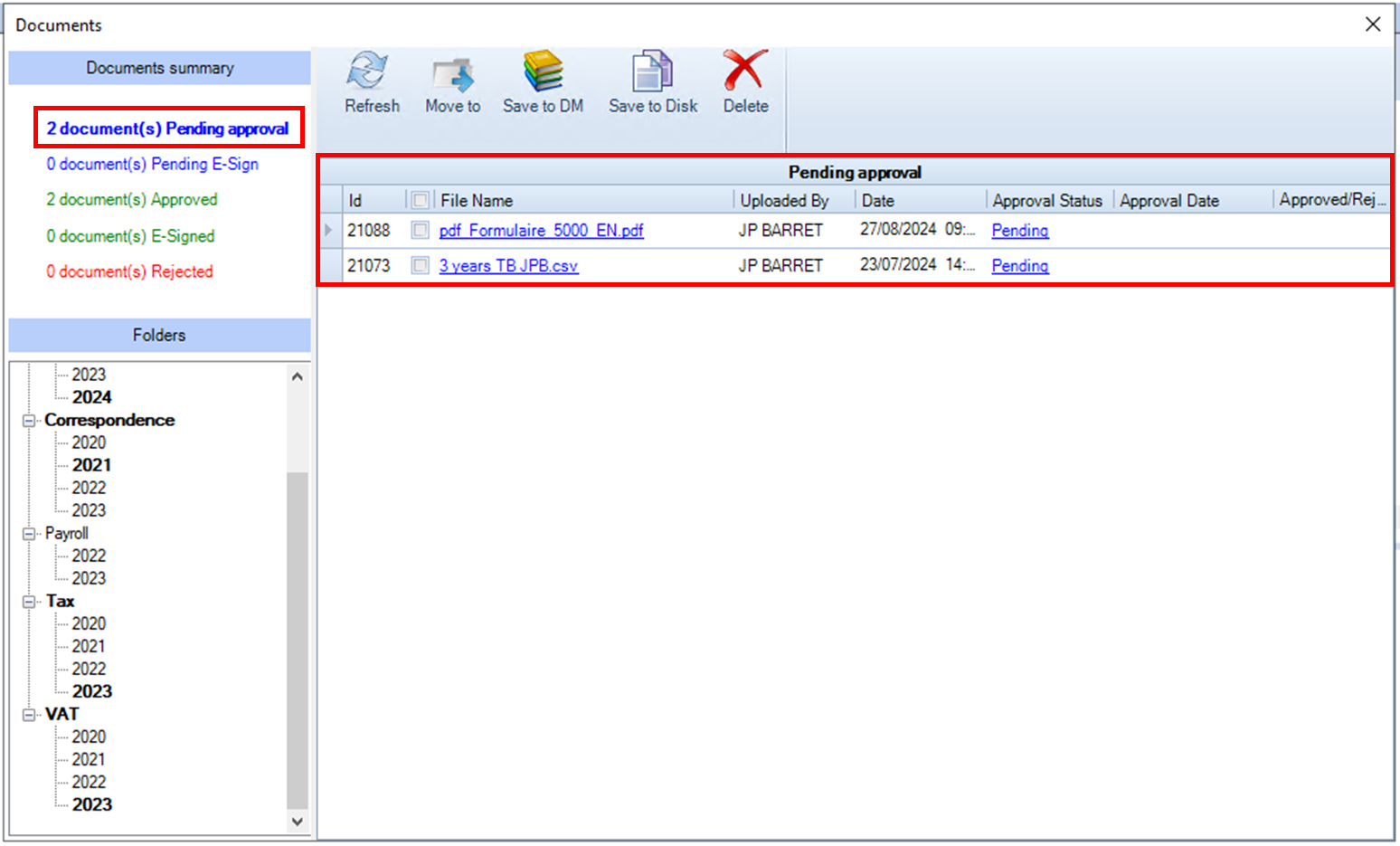Viewport: 1400px width, 846px height.
Task: Show the 2 document(s) Approved list
Action: pyautogui.click(x=132, y=199)
